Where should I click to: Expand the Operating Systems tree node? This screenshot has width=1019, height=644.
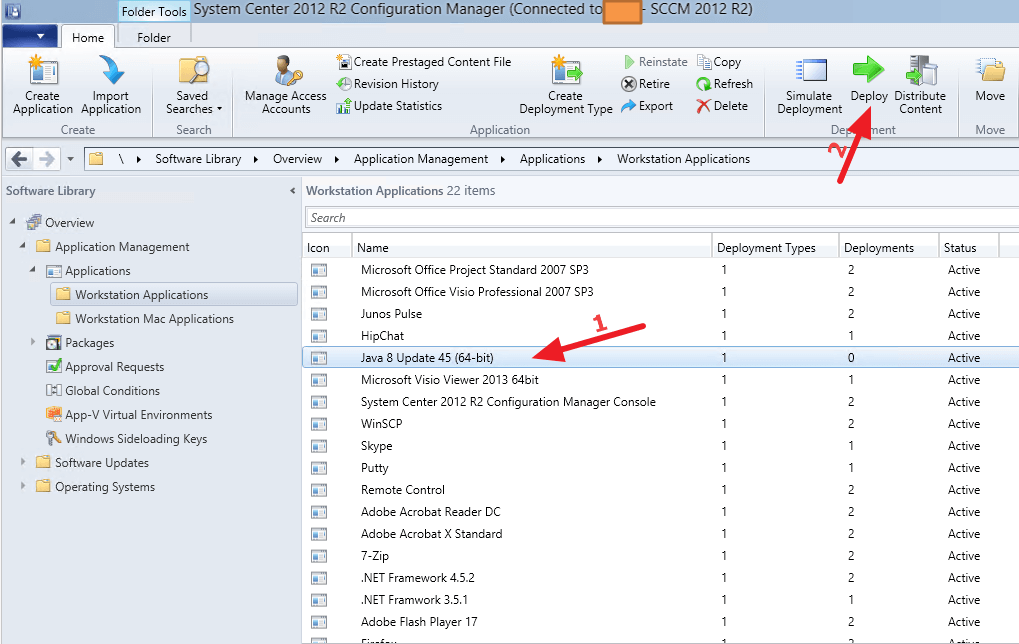pyautogui.click(x=23, y=486)
